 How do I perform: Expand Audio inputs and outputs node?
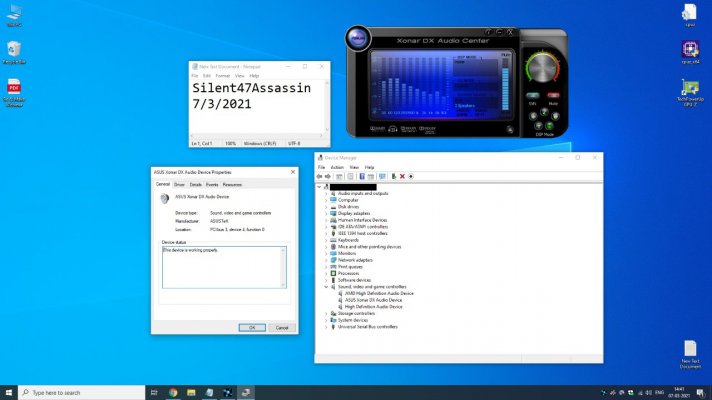point(326,193)
